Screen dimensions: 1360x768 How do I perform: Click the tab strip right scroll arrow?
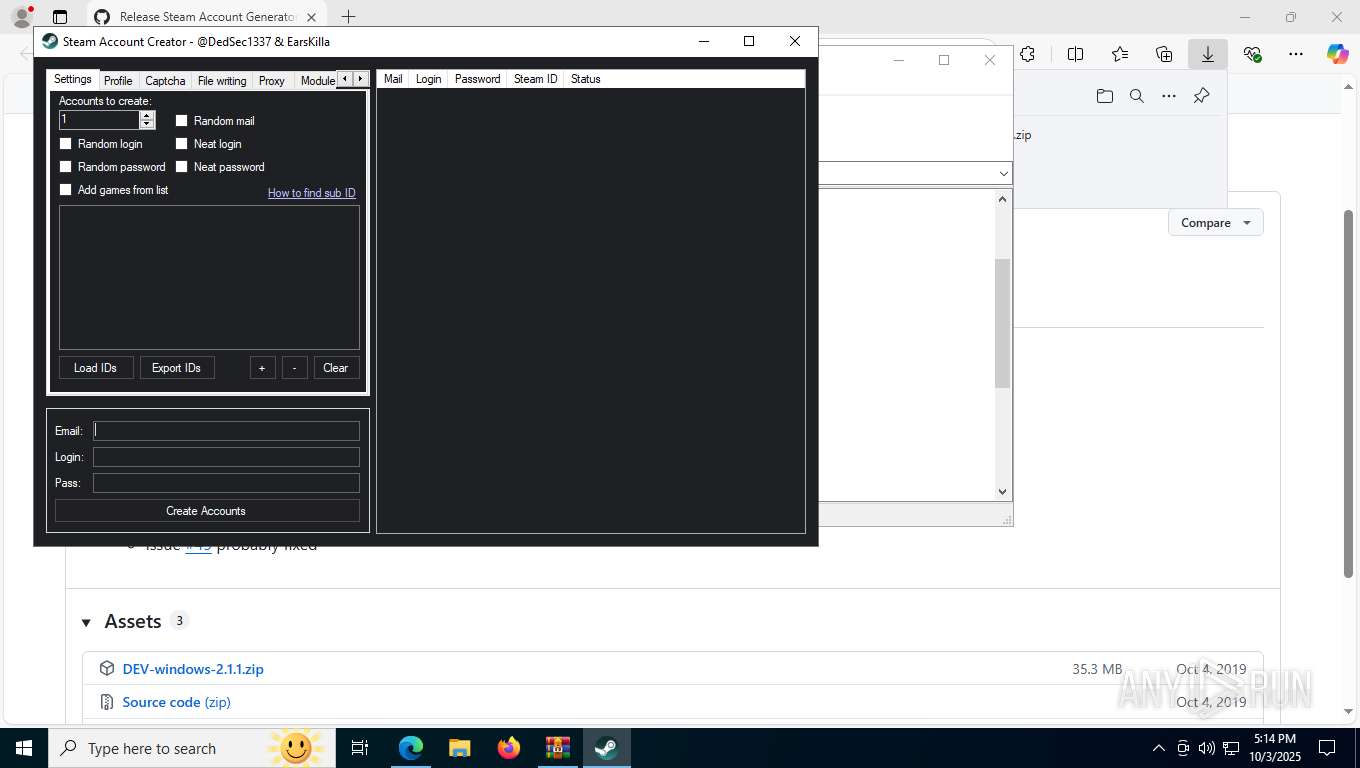(x=361, y=79)
